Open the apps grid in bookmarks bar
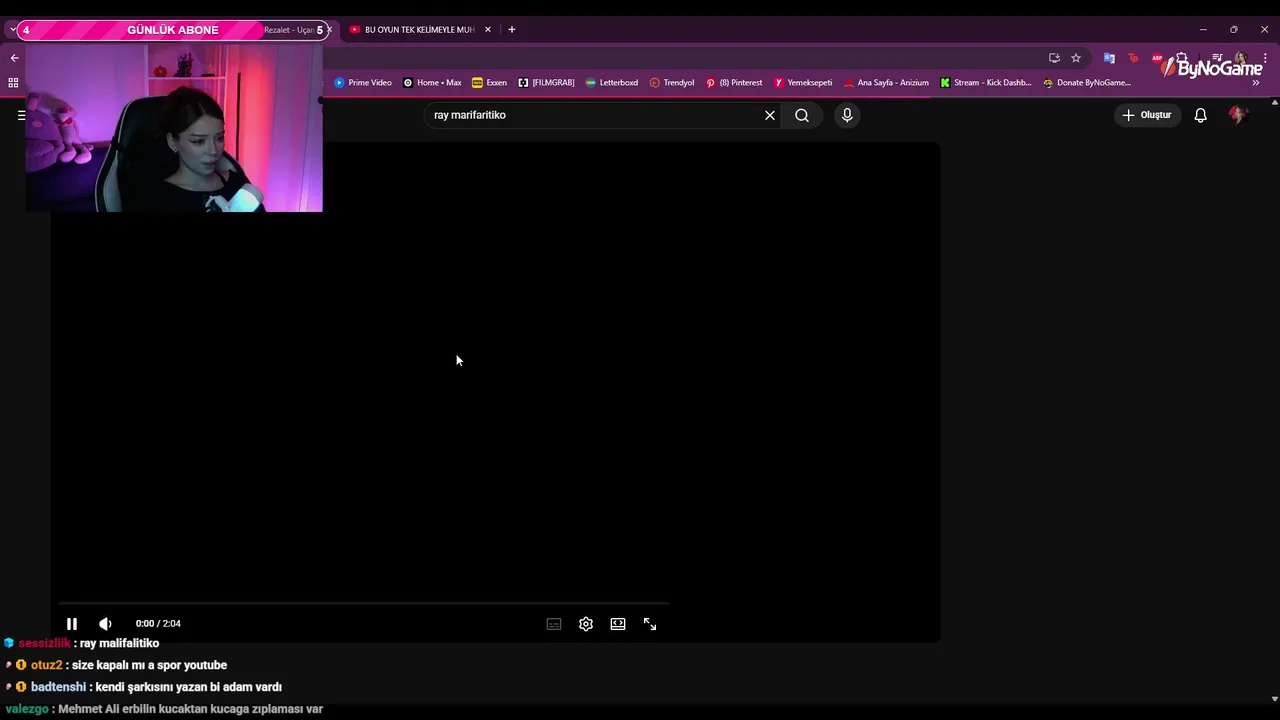Image resolution: width=1280 pixels, height=720 pixels. 13,83
